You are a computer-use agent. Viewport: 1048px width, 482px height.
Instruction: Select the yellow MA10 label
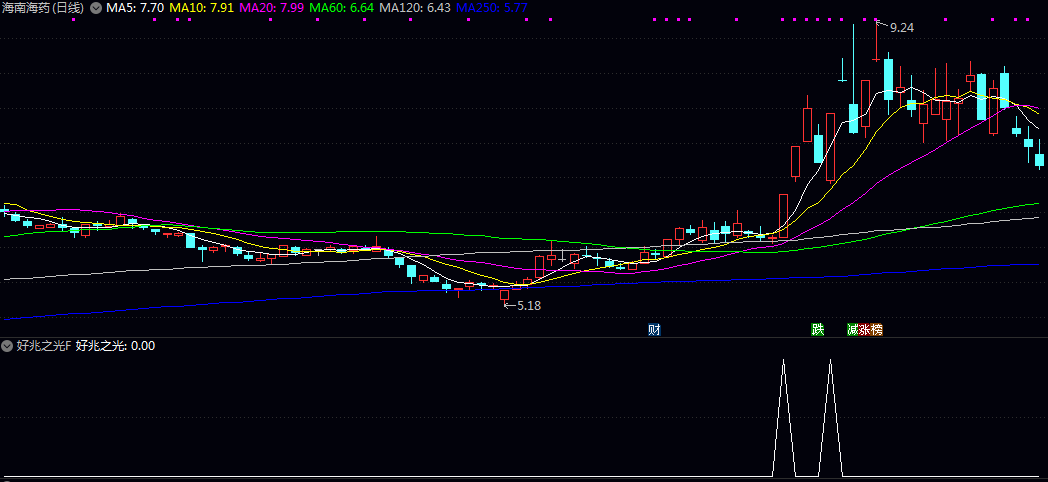point(203,8)
